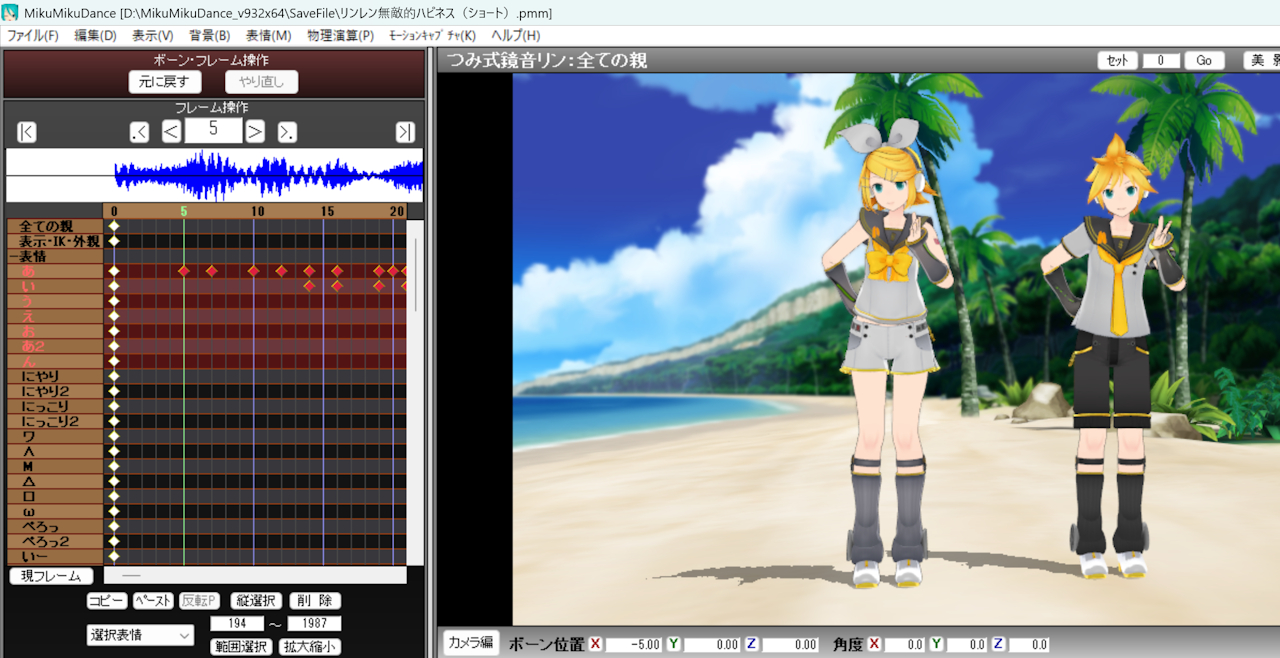
Task: Switch mode with the カメラ編 button
Action: click(471, 642)
